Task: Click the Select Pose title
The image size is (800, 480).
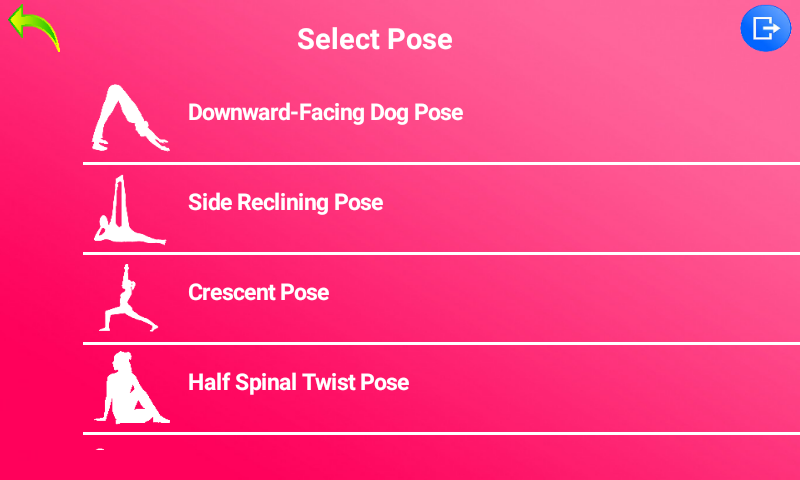Action: 375,39
